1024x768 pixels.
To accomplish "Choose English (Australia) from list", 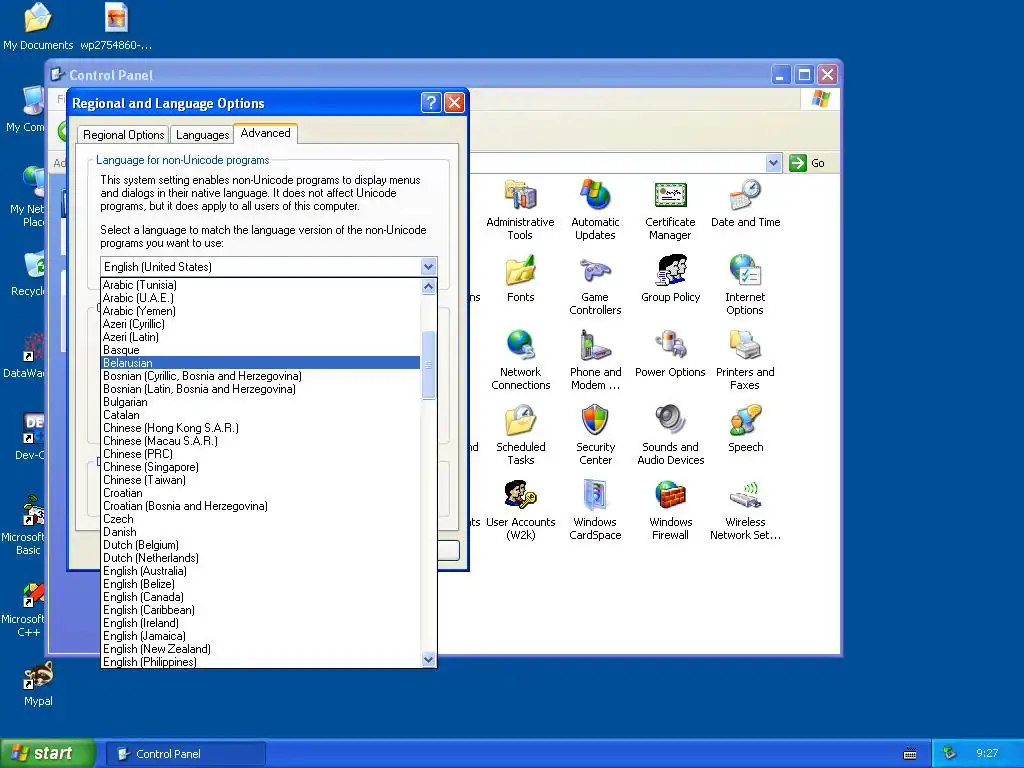I will (x=261, y=571).
